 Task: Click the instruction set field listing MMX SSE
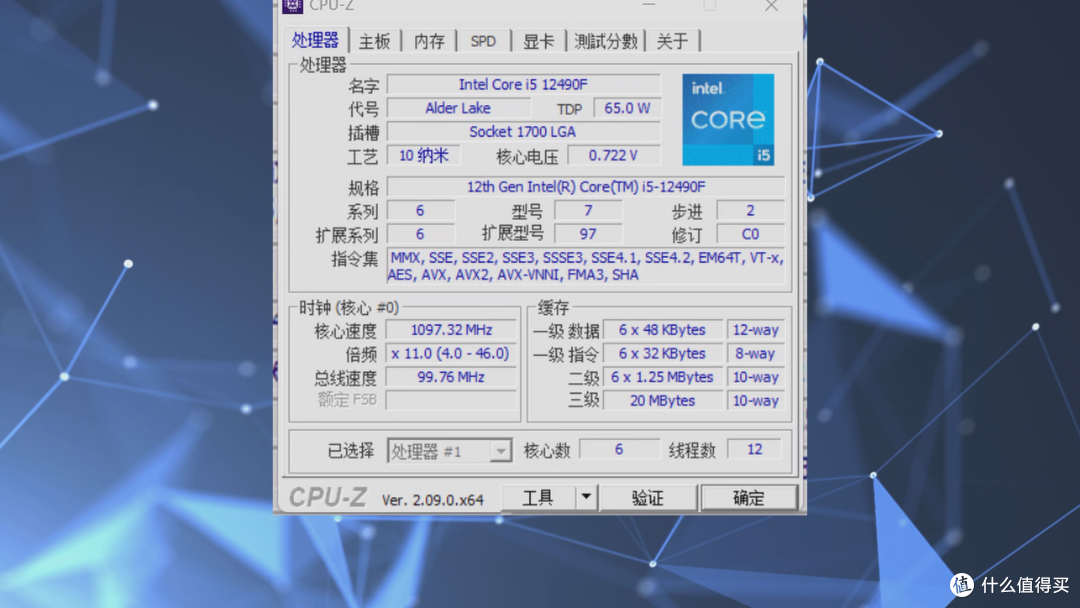pos(588,266)
